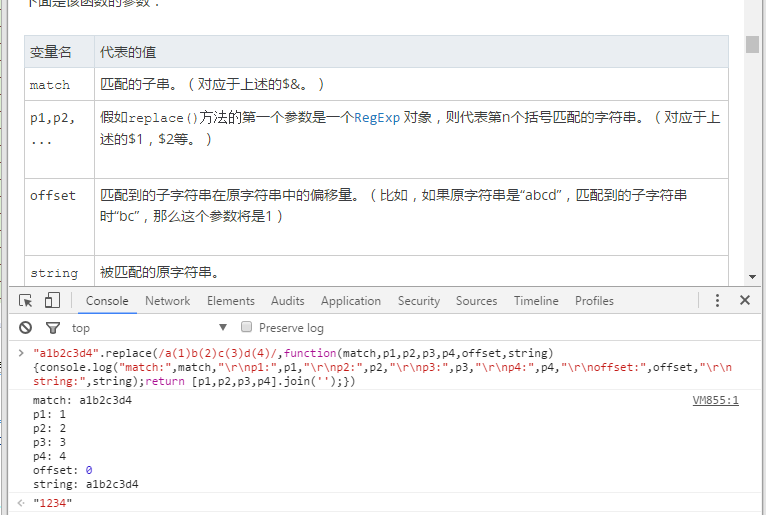Select the p1,p2,... cell in the table
Screen dimensions: 766x515
pos(60,139)
